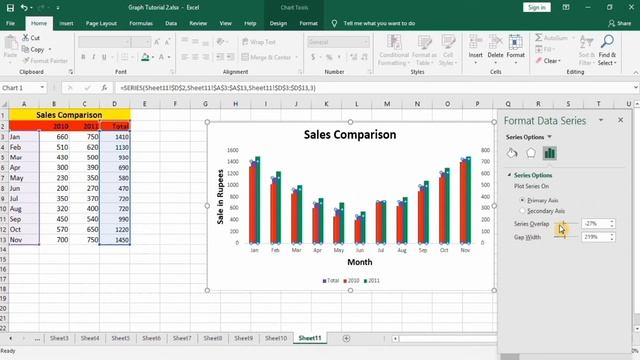
Task: Click the Gap Width slider
Action: coord(565,237)
